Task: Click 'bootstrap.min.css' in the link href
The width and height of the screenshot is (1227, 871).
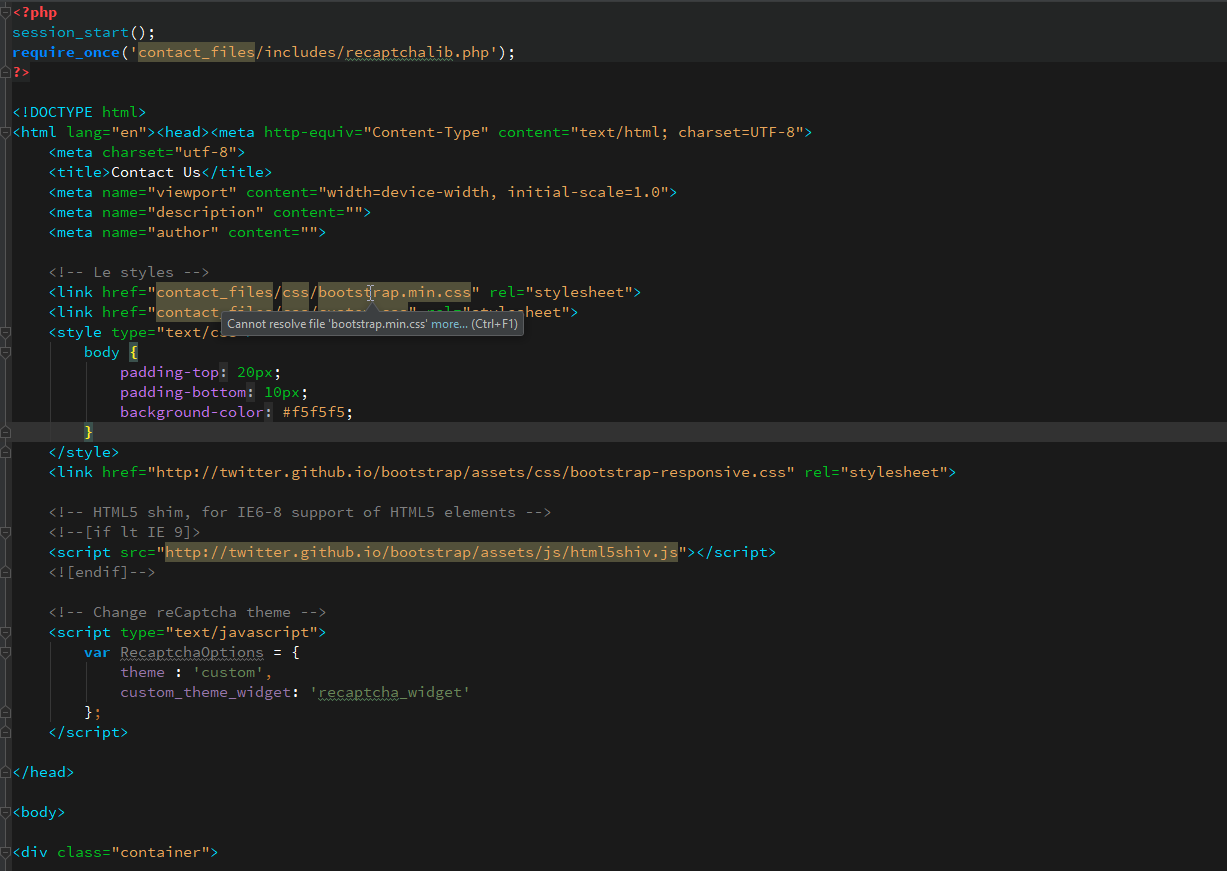Action: (x=394, y=292)
